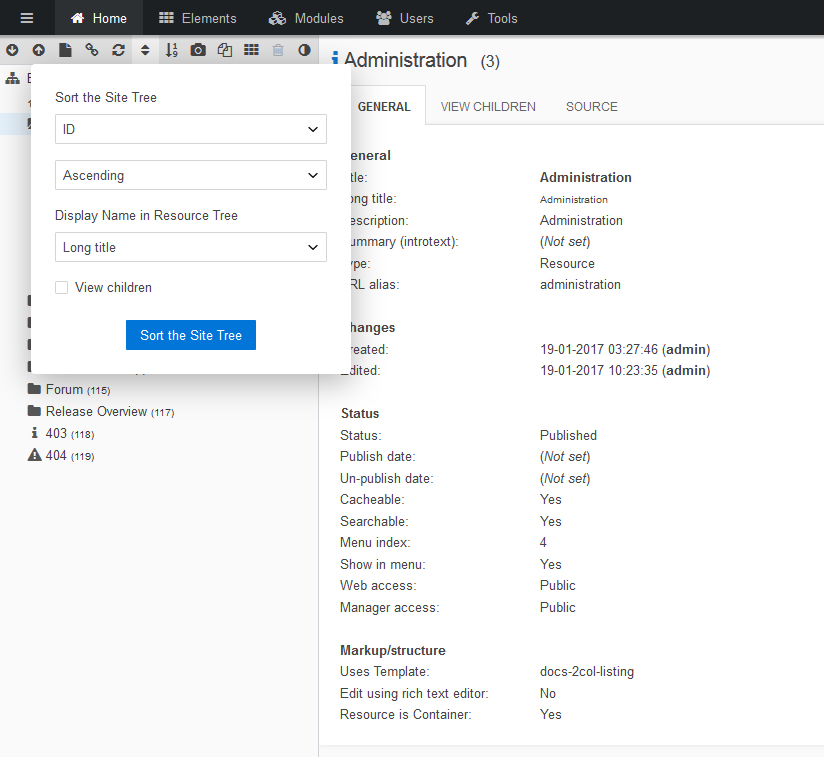The width and height of the screenshot is (824, 757).
Task: Click the Manager access Public value
Action: (558, 607)
